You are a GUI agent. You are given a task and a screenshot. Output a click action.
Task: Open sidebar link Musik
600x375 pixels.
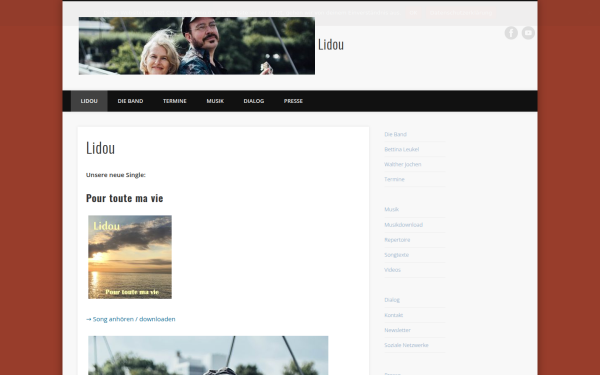point(391,209)
